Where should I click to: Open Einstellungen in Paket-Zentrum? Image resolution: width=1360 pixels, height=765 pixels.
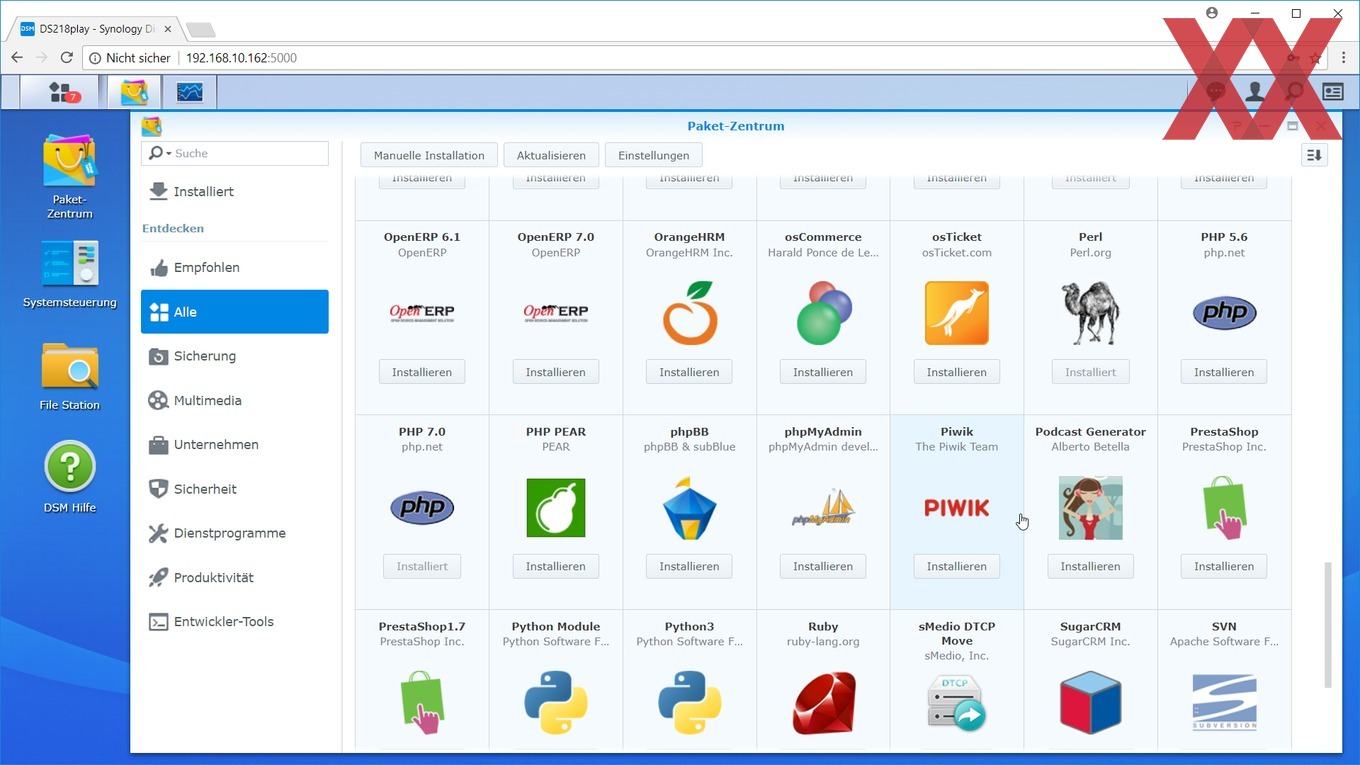tap(653, 155)
